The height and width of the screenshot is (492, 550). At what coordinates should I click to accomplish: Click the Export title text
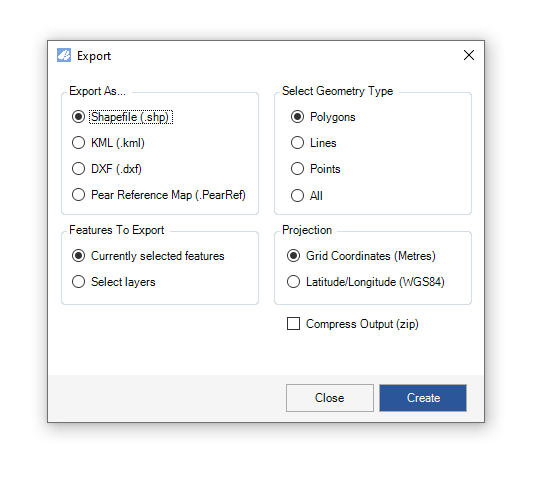(94, 56)
